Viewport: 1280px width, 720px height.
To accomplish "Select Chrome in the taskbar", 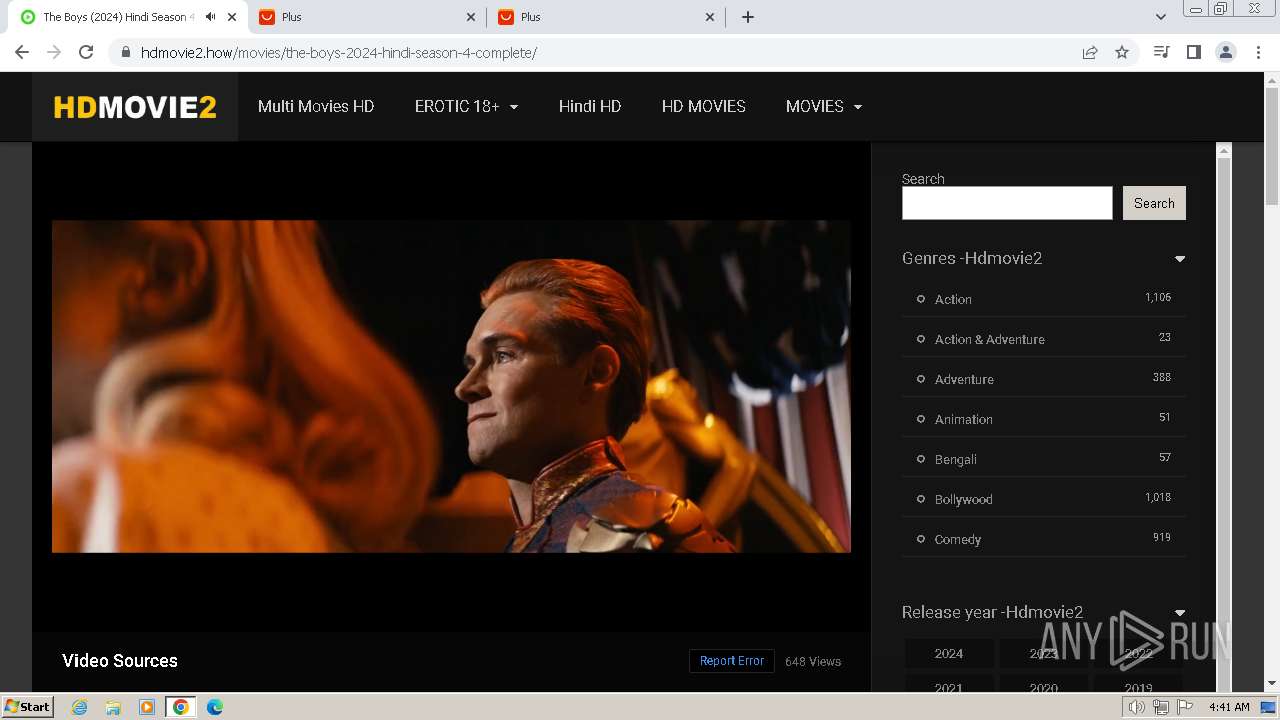I will pos(180,707).
